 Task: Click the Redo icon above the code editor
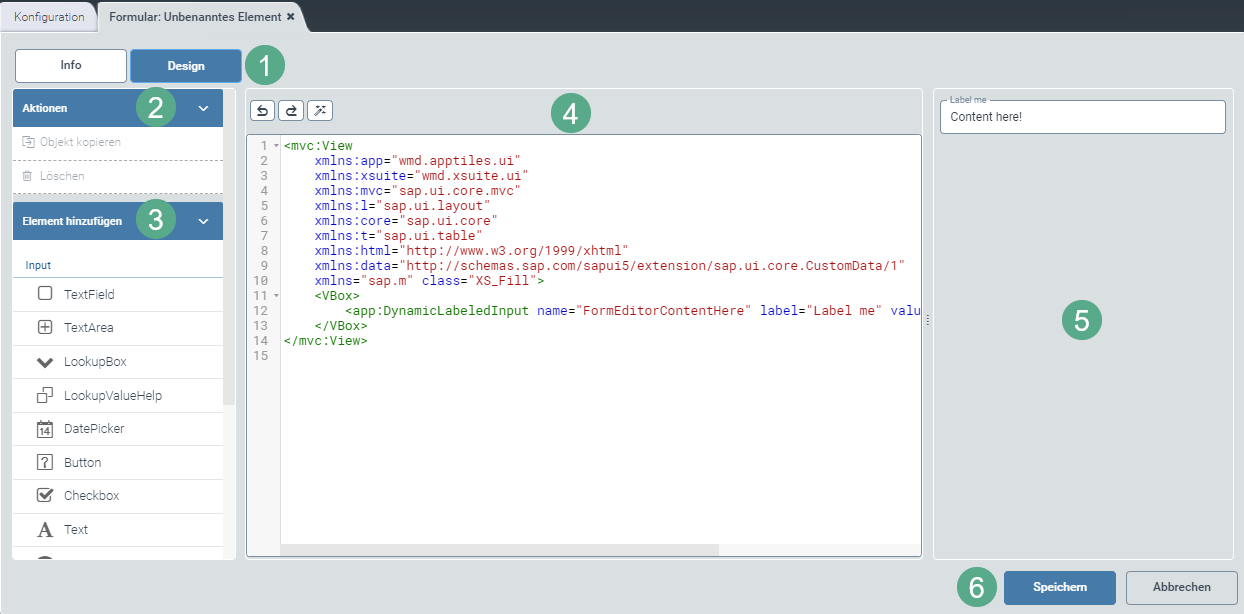pos(291,110)
